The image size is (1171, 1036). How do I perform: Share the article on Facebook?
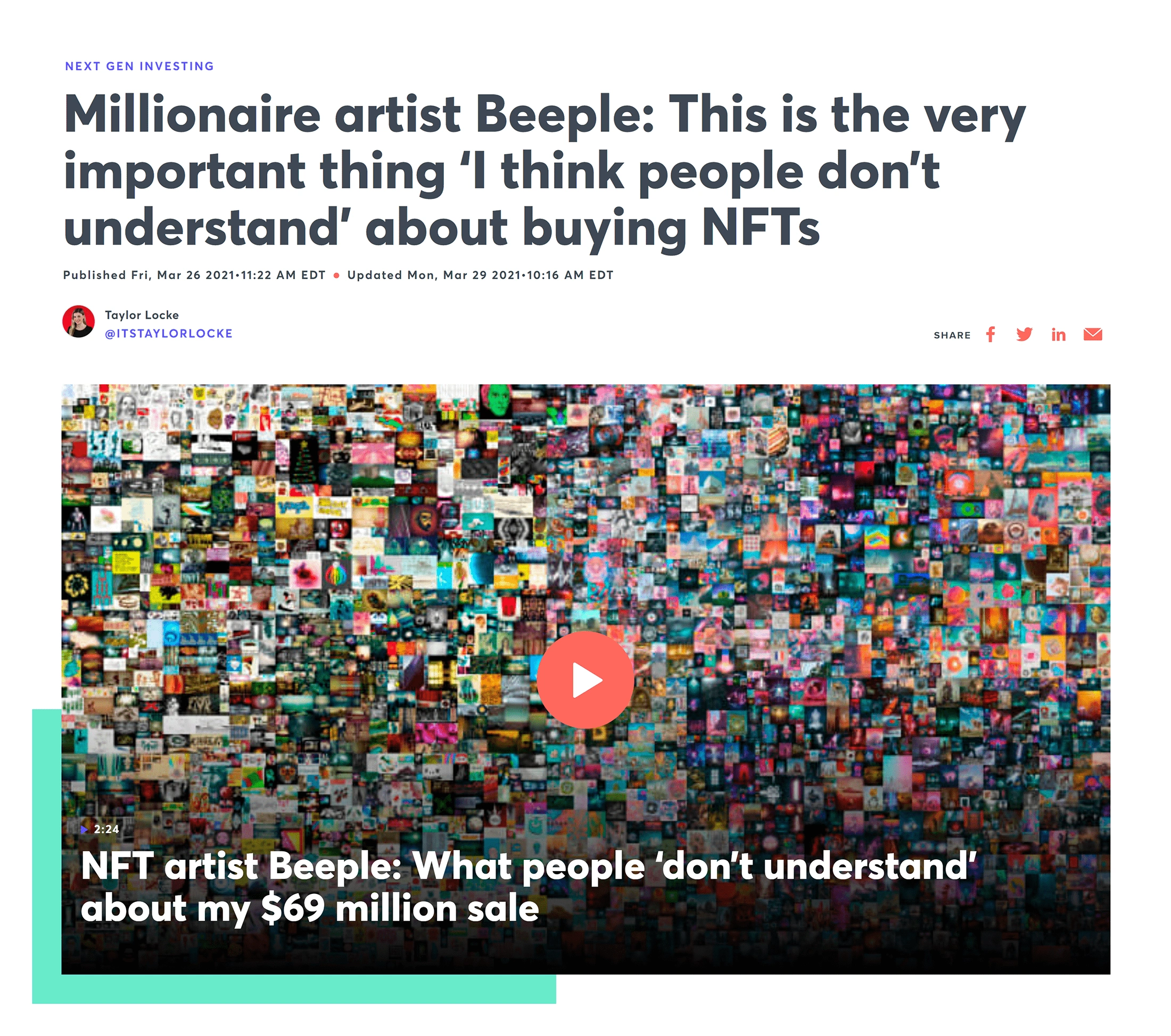[x=991, y=335]
